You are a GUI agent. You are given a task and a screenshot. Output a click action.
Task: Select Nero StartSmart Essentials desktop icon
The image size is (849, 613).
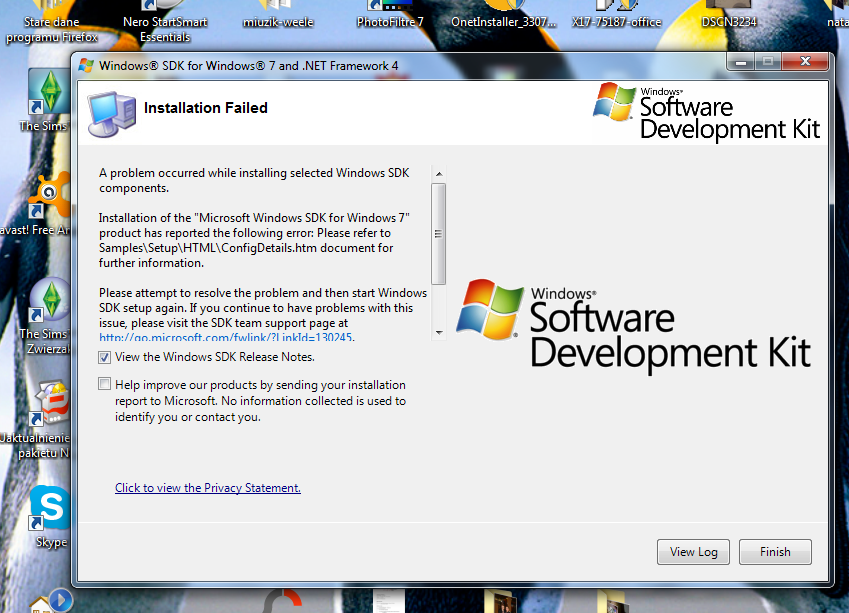pos(165,23)
